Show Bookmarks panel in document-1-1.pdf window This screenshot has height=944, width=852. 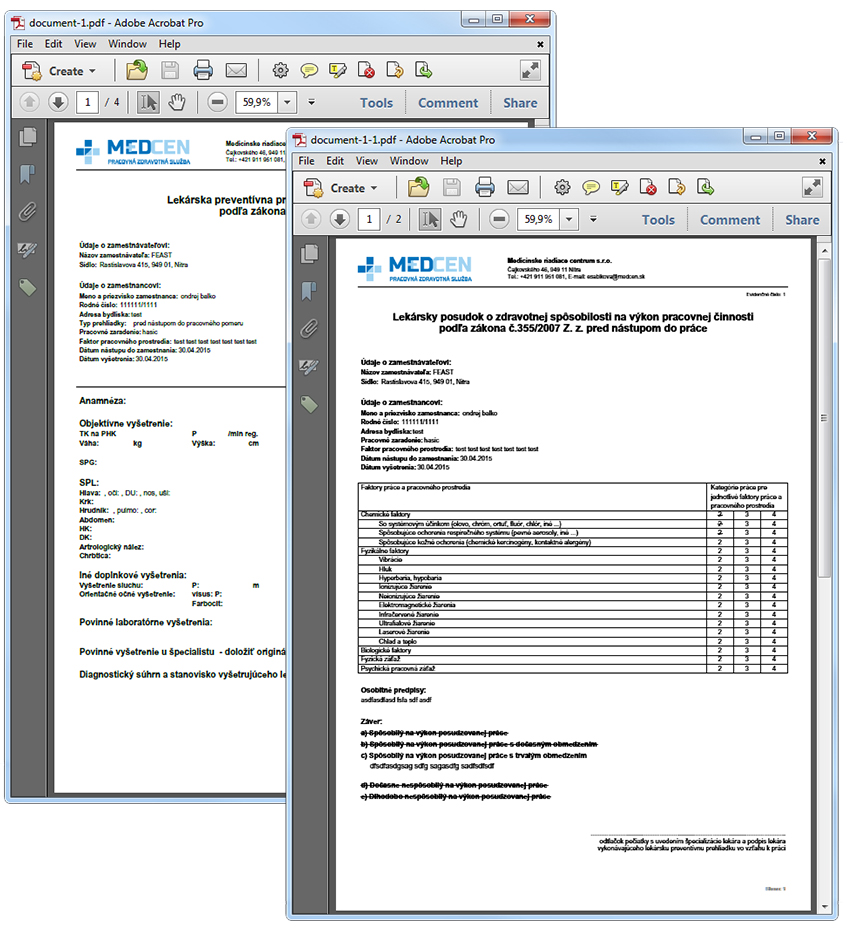click(309, 291)
